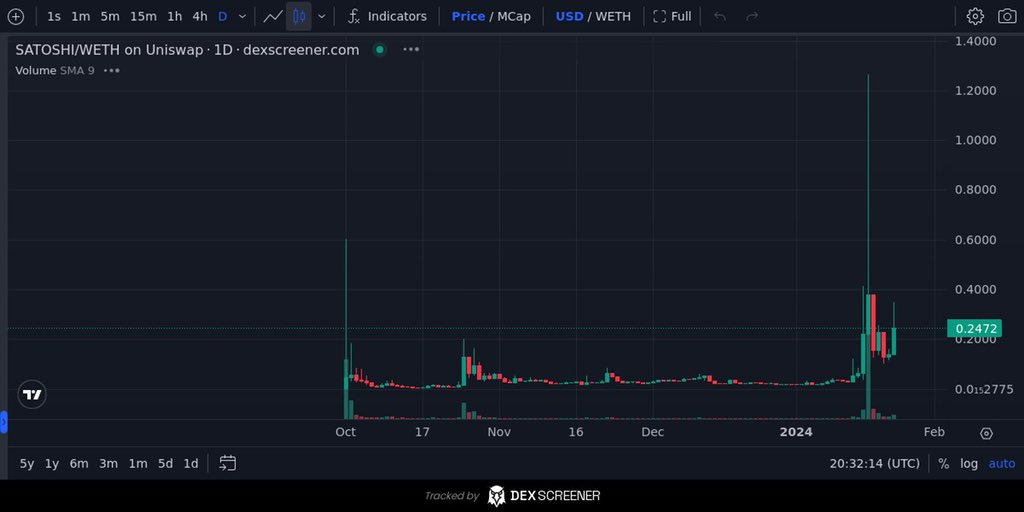
Task: Click the SATOSHI/WETH symbol title
Action: [187, 50]
